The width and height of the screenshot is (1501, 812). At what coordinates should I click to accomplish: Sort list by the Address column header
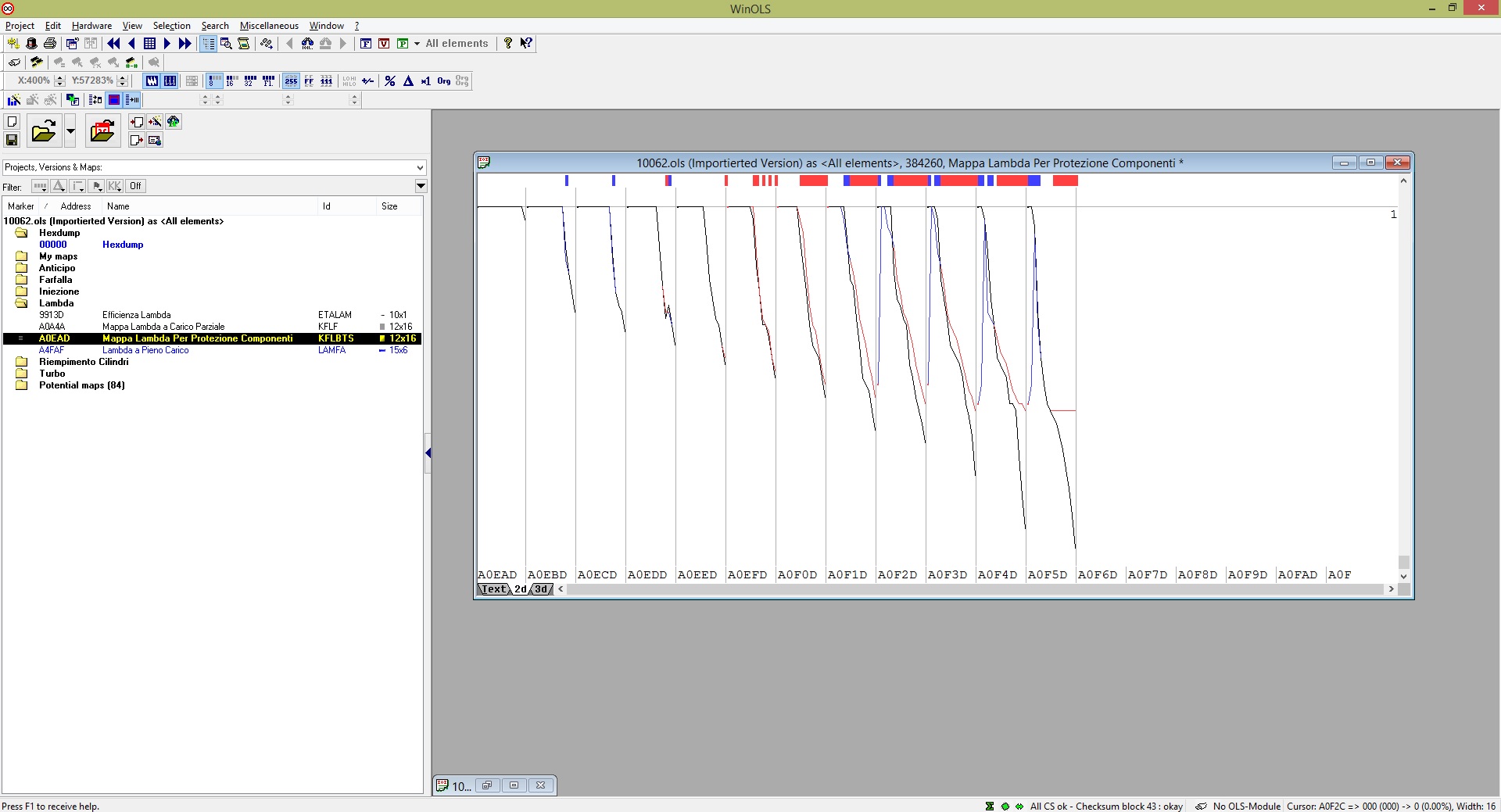(x=76, y=206)
